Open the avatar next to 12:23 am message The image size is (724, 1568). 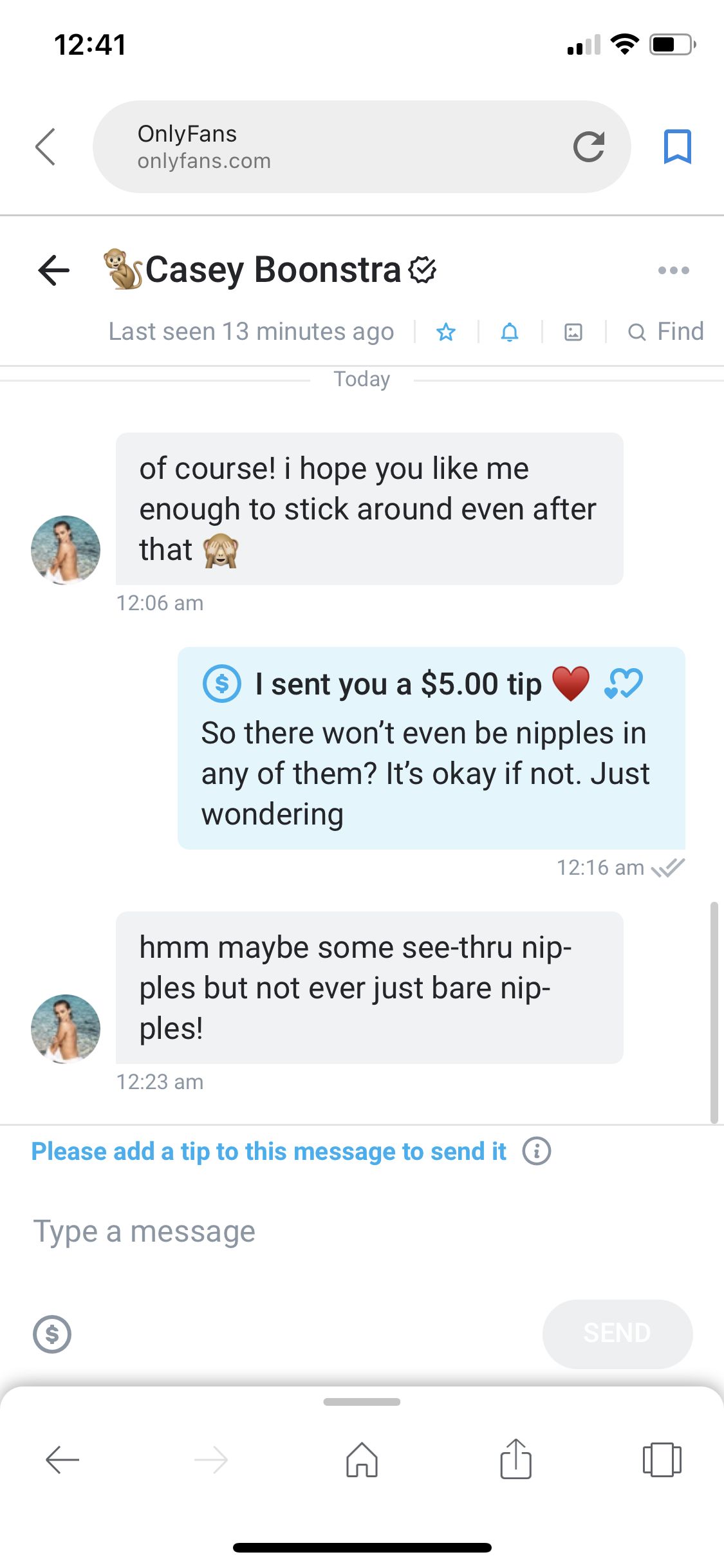[x=66, y=1029]
